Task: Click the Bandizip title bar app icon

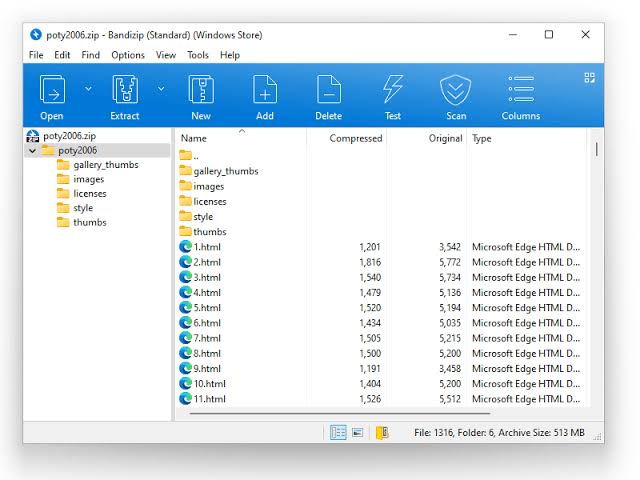Action: [x=36, y=35]
